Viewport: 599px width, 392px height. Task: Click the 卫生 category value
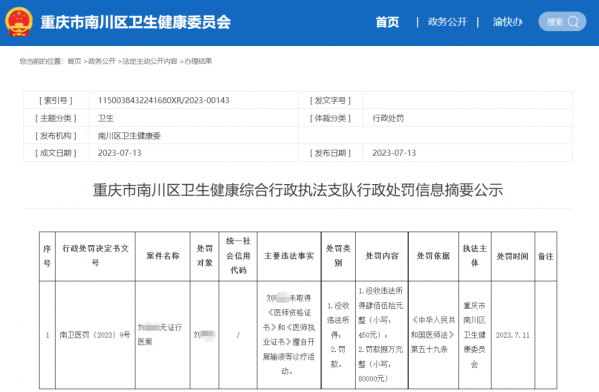click(x=106, y=118)
